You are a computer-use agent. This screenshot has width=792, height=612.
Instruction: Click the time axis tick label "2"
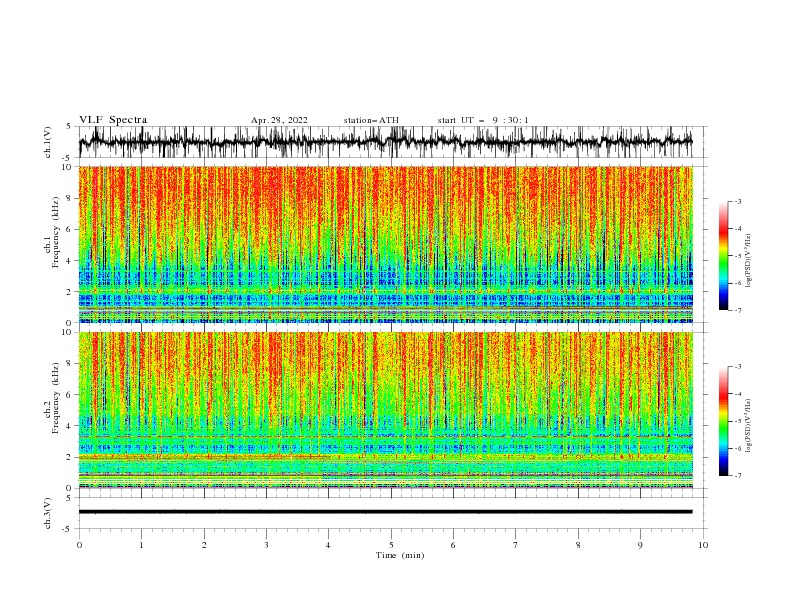click(x=204, y=545)
